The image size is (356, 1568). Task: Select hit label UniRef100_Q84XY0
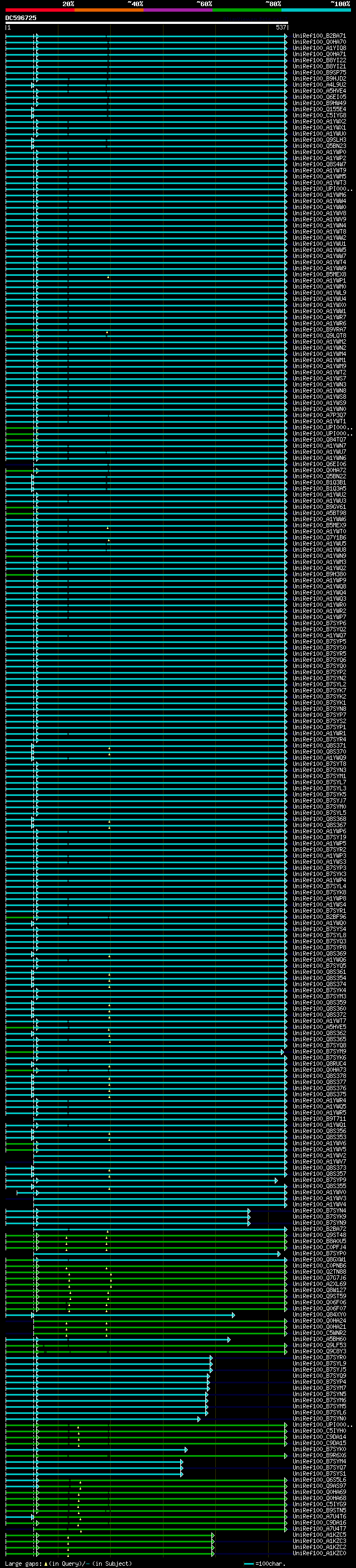coord(319,1315)
